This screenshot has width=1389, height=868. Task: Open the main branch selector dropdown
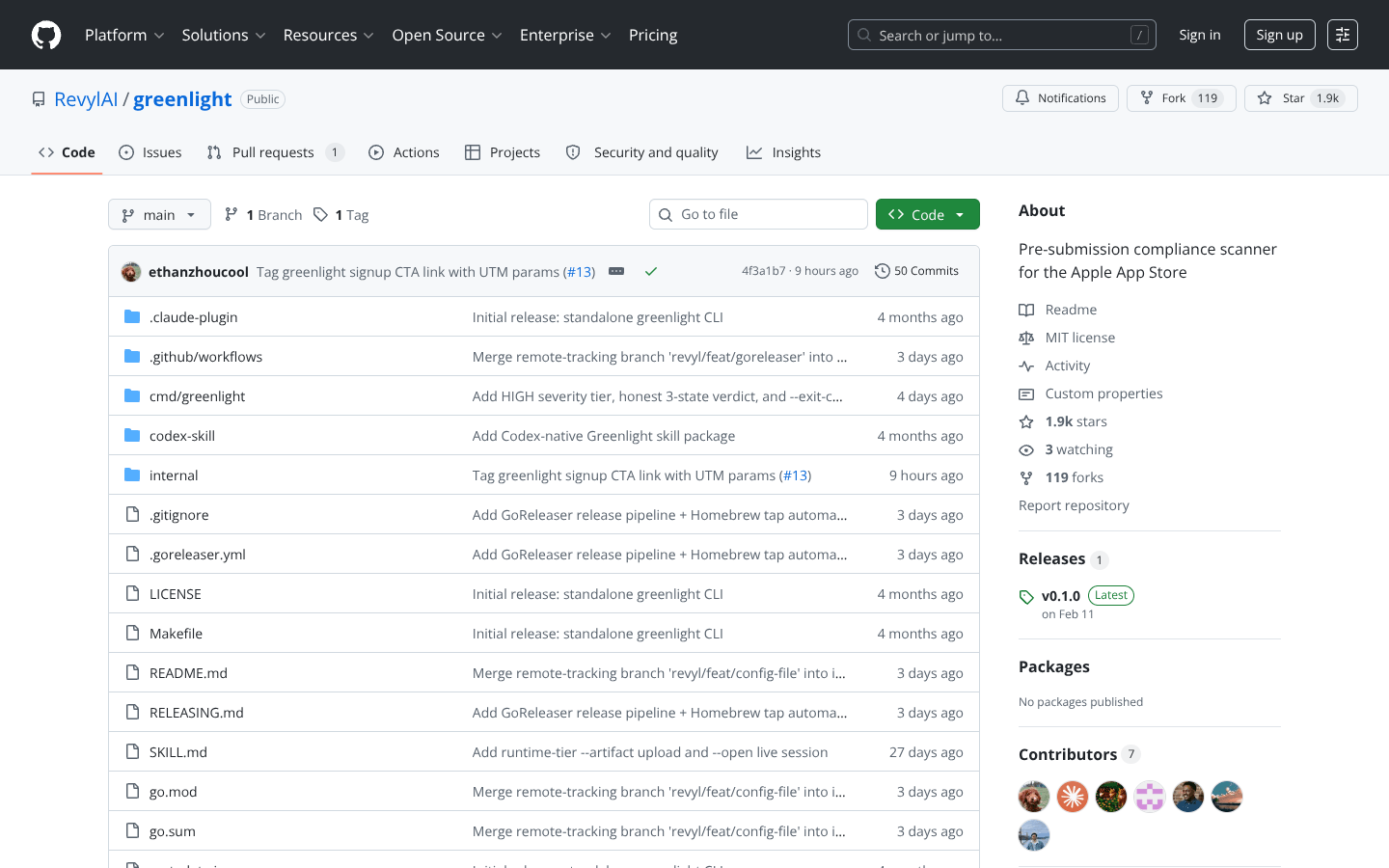pyautogui.click(x=159, y=214)
